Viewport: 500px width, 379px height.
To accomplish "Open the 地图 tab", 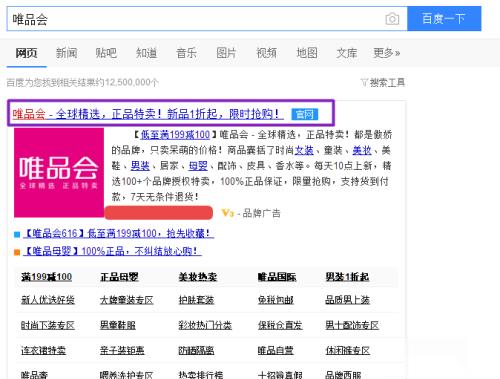I will tap(307, 53).
